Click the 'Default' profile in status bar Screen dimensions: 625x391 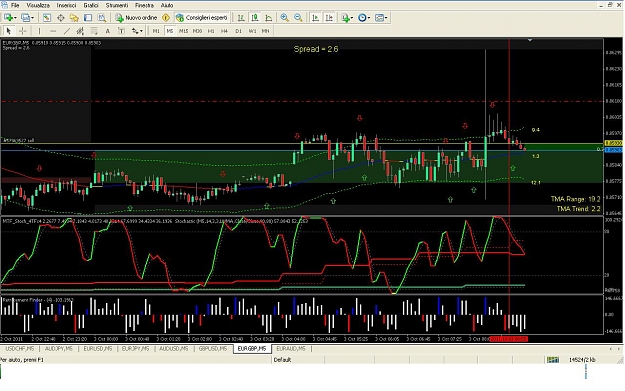tap(282, 360)
